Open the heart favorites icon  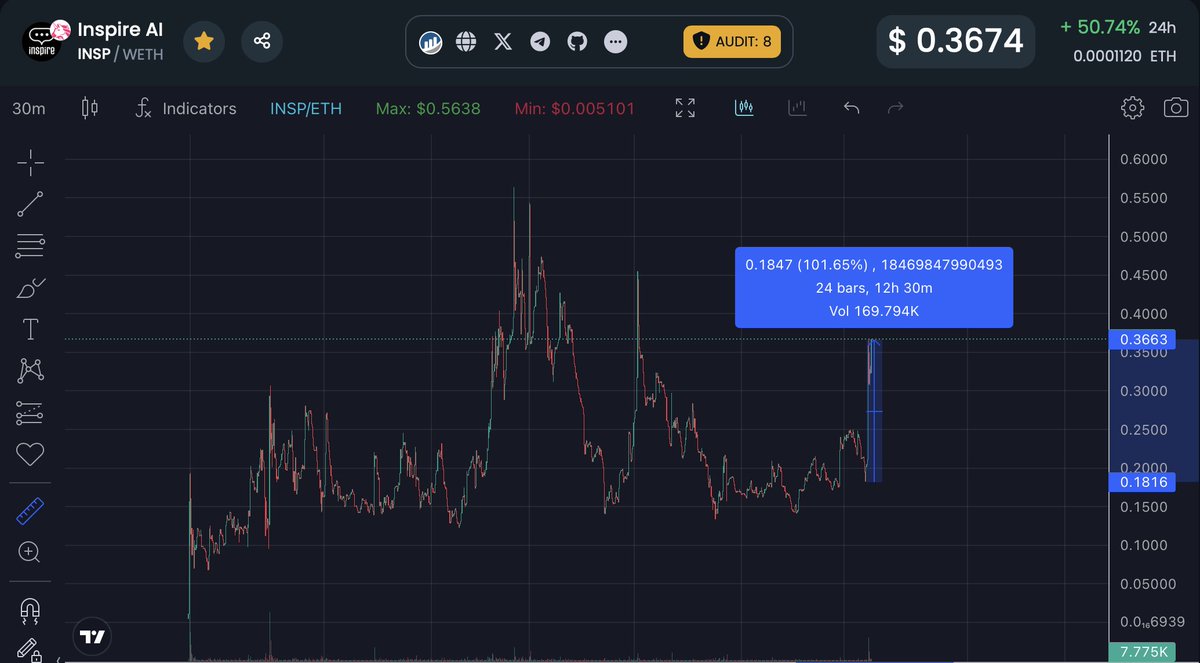30,455
